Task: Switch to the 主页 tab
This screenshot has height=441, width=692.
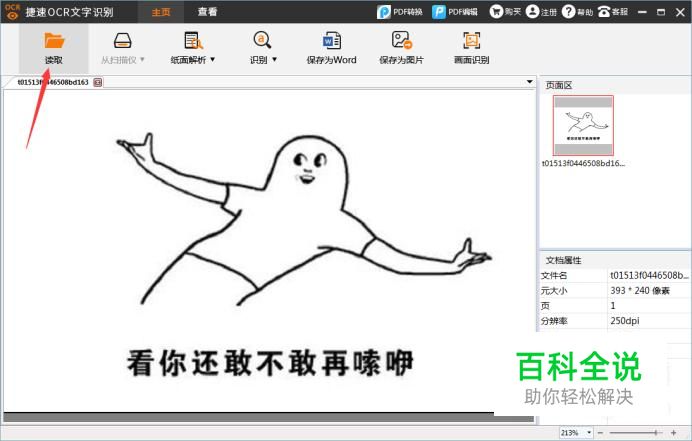Action: [x=161, y=12]
